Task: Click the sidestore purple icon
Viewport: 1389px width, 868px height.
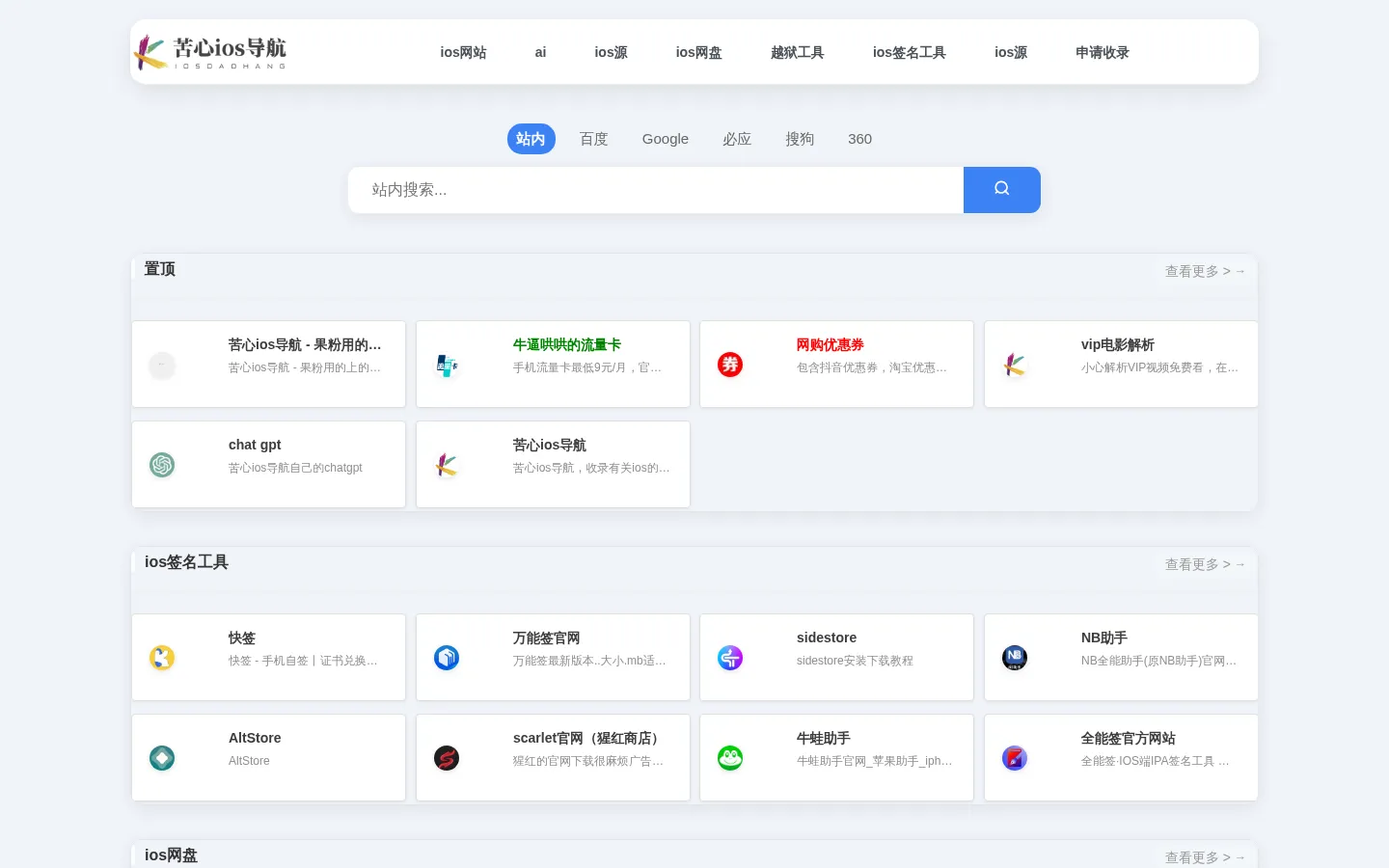Action: pos(730,658)
